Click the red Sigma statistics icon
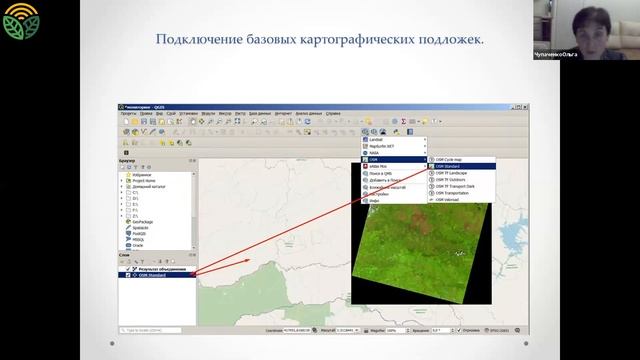Screen dimensions: 640x360 [x=404, y=122]
